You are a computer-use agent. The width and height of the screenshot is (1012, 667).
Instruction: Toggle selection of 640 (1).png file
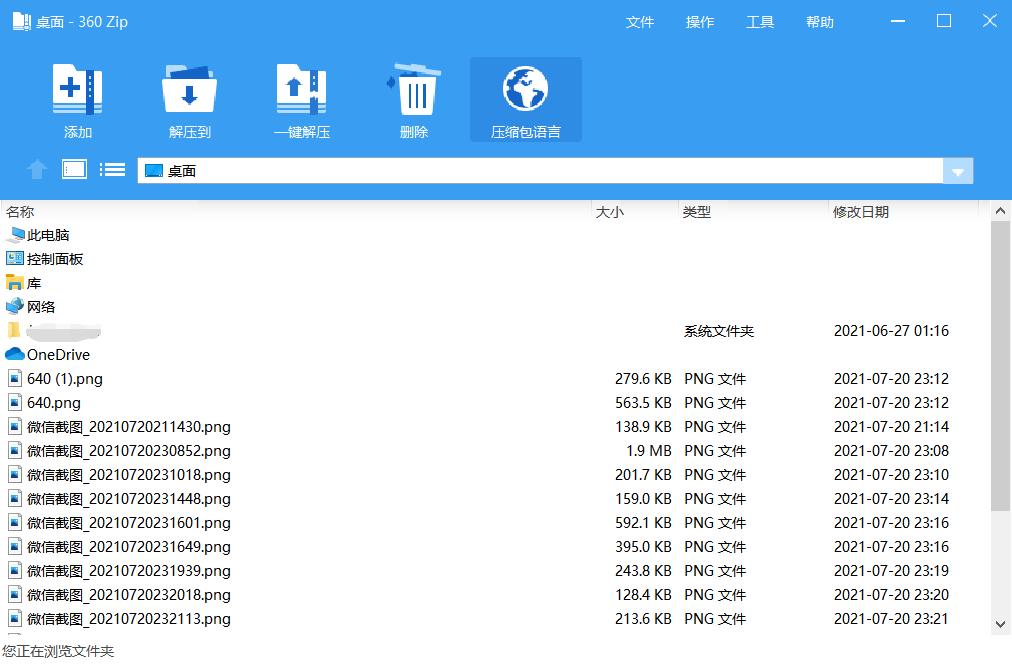(x=66, y=378)
